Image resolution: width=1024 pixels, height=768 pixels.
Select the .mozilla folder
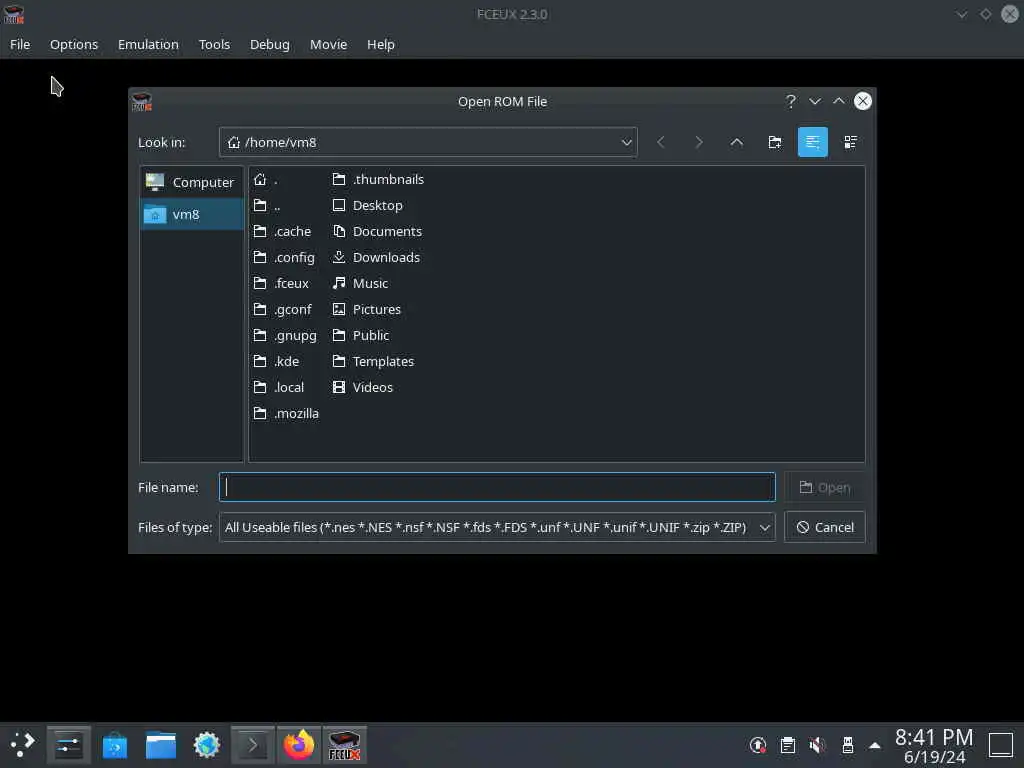pos(287,413)
